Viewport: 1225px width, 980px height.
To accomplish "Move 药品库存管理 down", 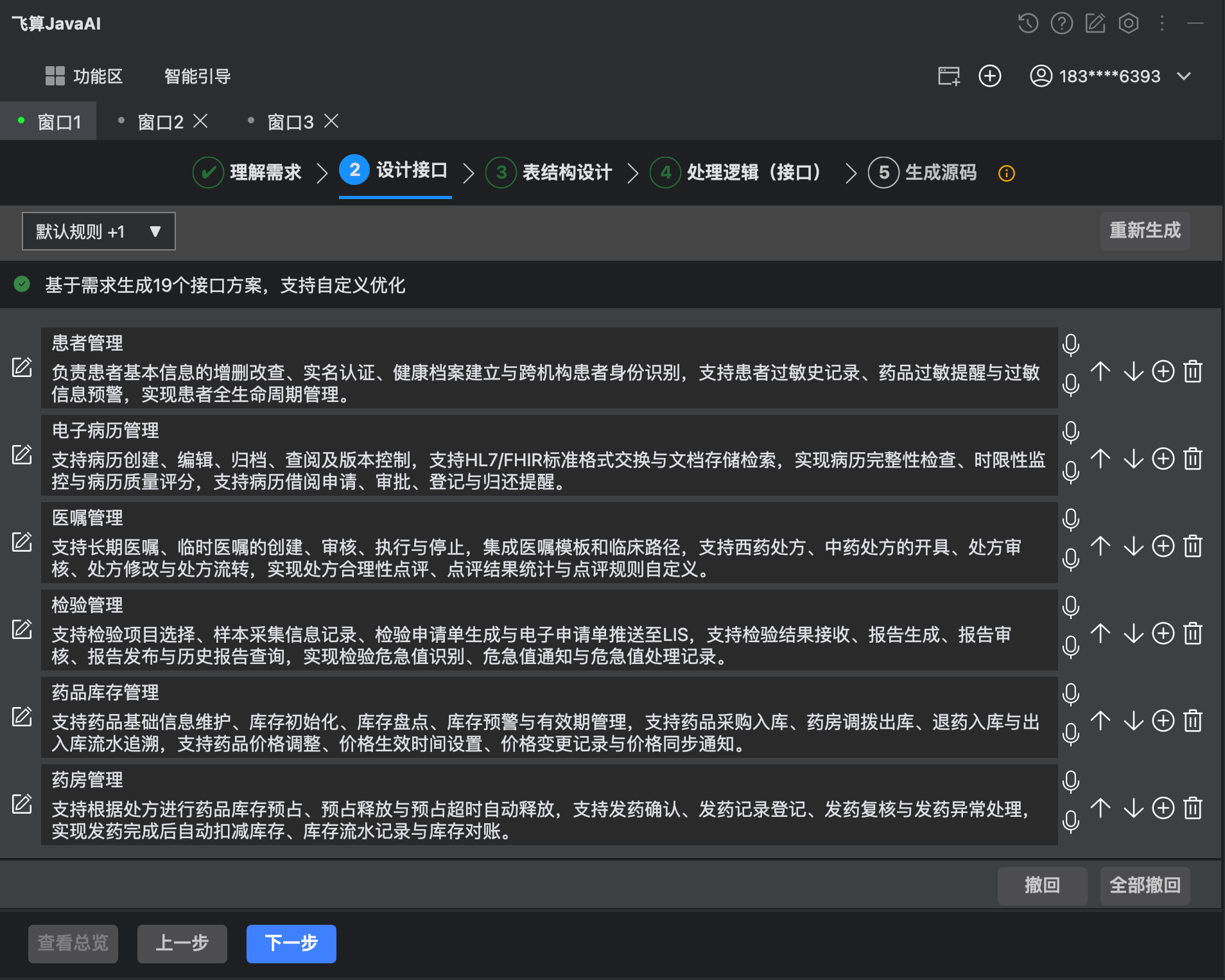I will coord(1133,721).
